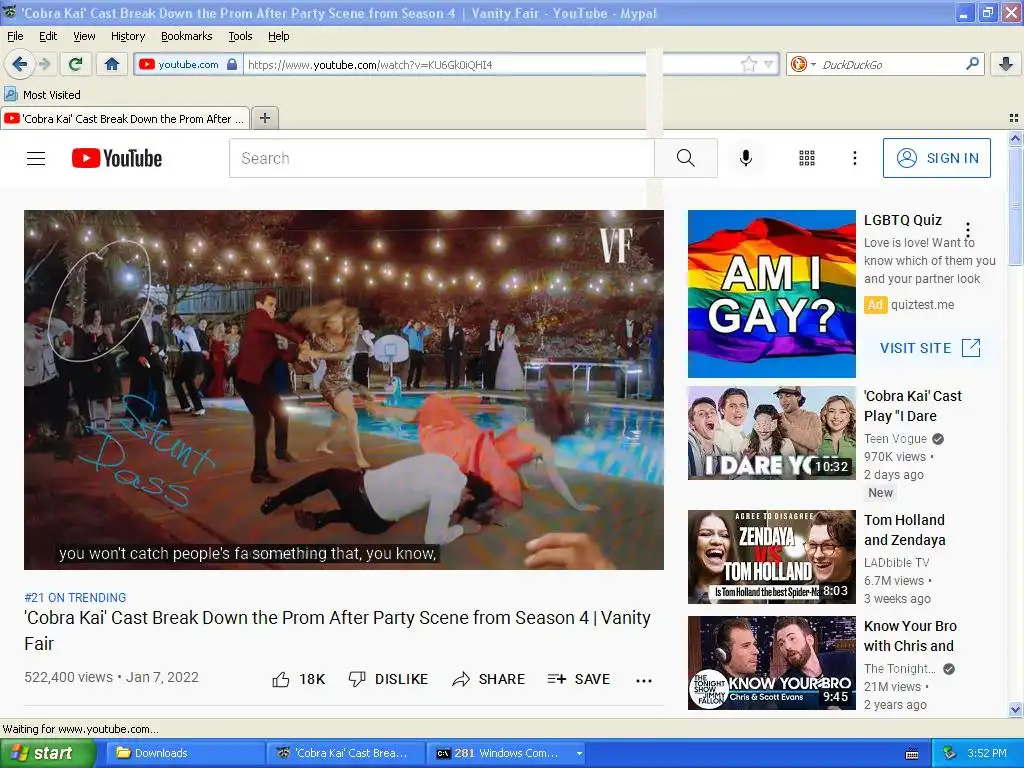Click the DISLIKE thumbs down button
This screenshot has width=1024, height=768.
[x=388, y=679]
